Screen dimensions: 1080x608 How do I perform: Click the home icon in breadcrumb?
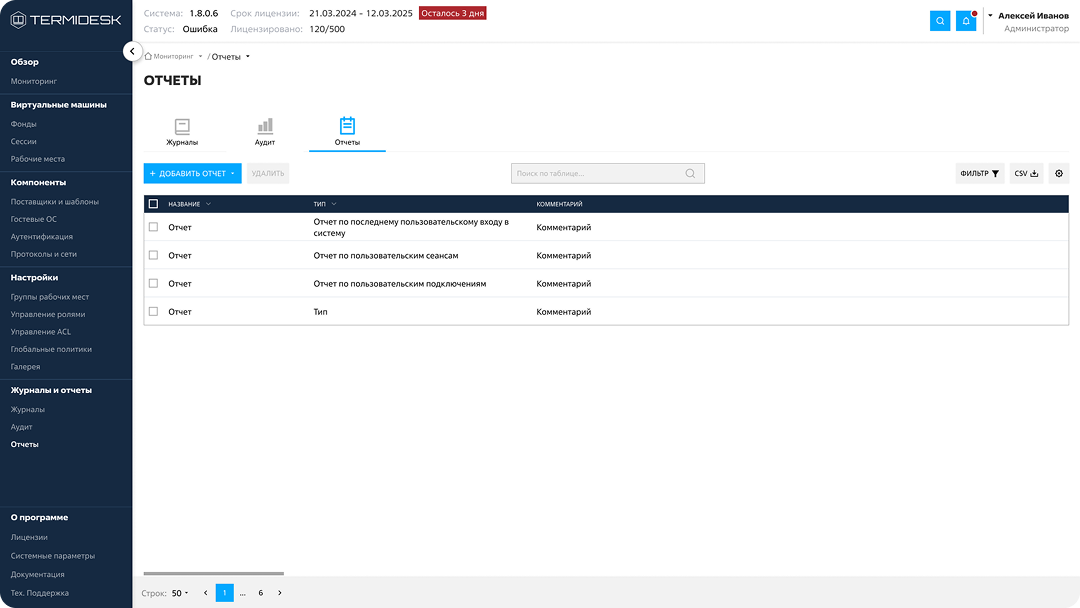[148, 57]
